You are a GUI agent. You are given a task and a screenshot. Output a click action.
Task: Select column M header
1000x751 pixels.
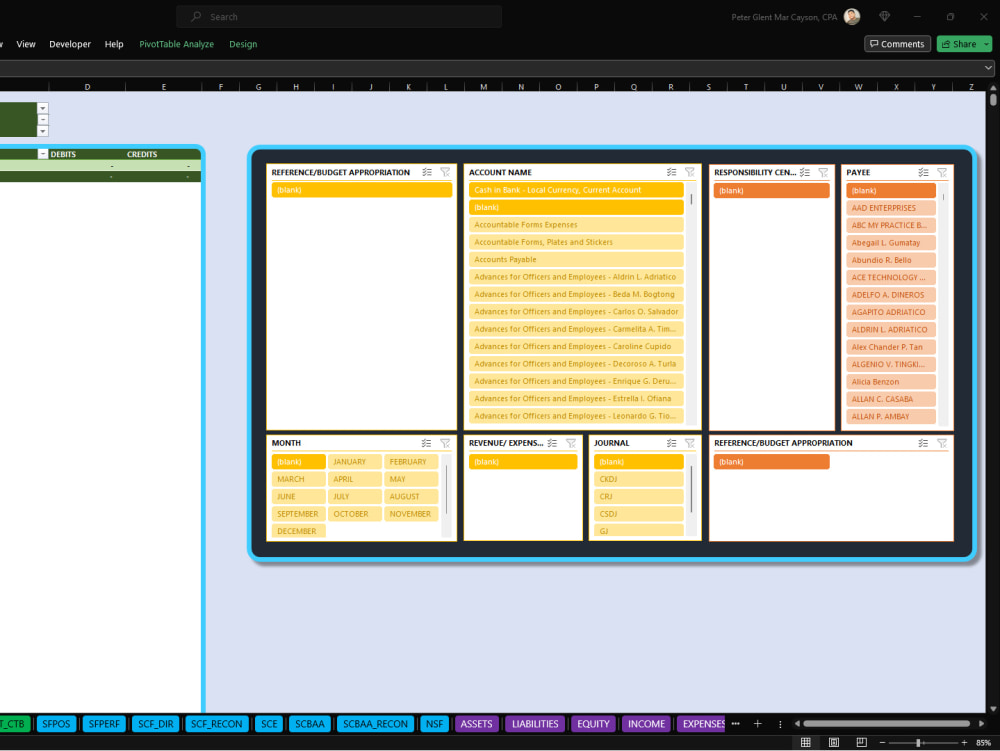click(x=483, y=87)
